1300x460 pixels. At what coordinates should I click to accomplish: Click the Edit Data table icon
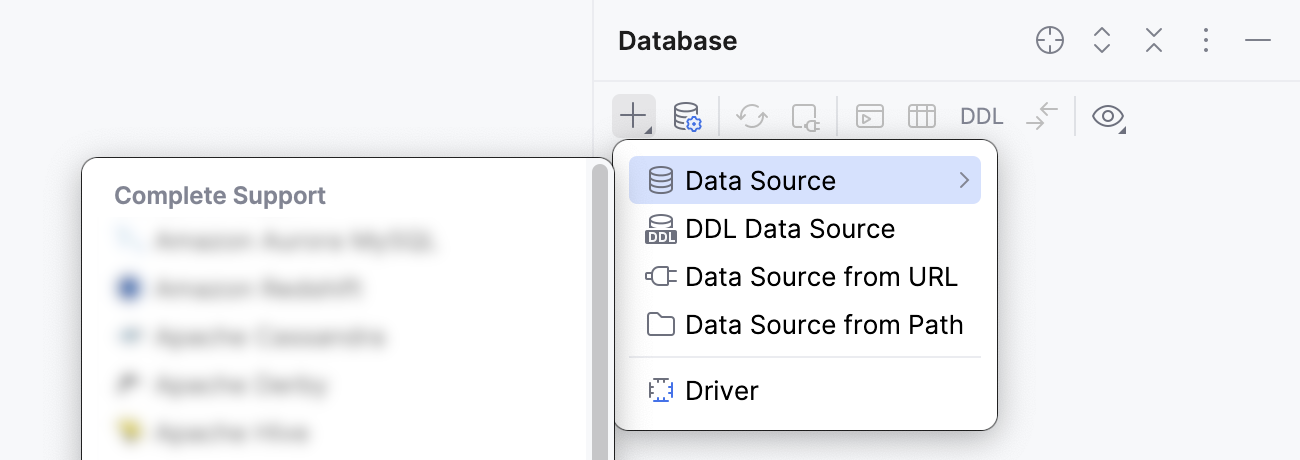coord(921,116)
